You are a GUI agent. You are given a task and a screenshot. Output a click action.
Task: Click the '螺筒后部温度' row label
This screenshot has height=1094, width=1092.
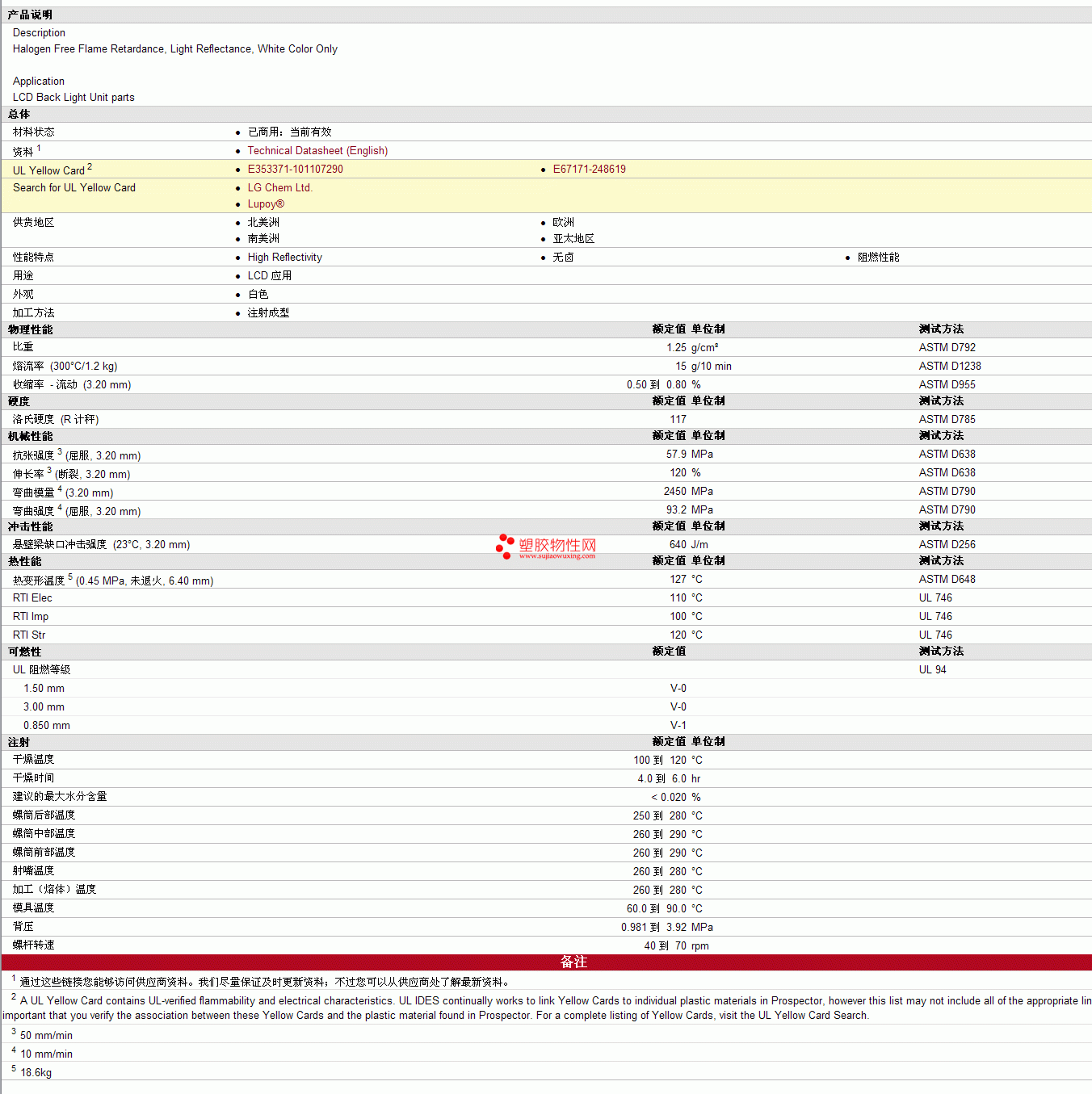pos(44,815)
